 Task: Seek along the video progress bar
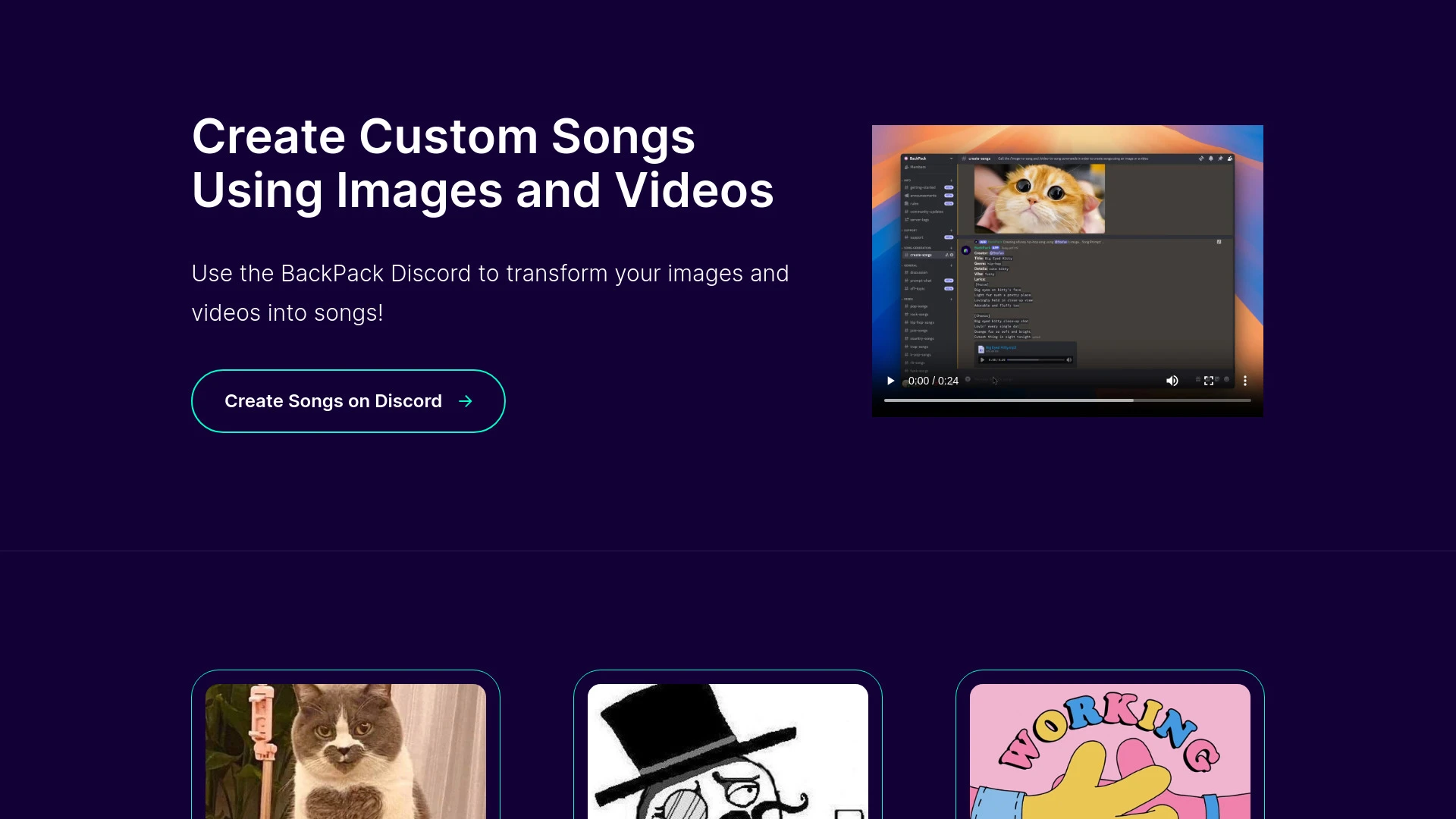pos(1066,400)
